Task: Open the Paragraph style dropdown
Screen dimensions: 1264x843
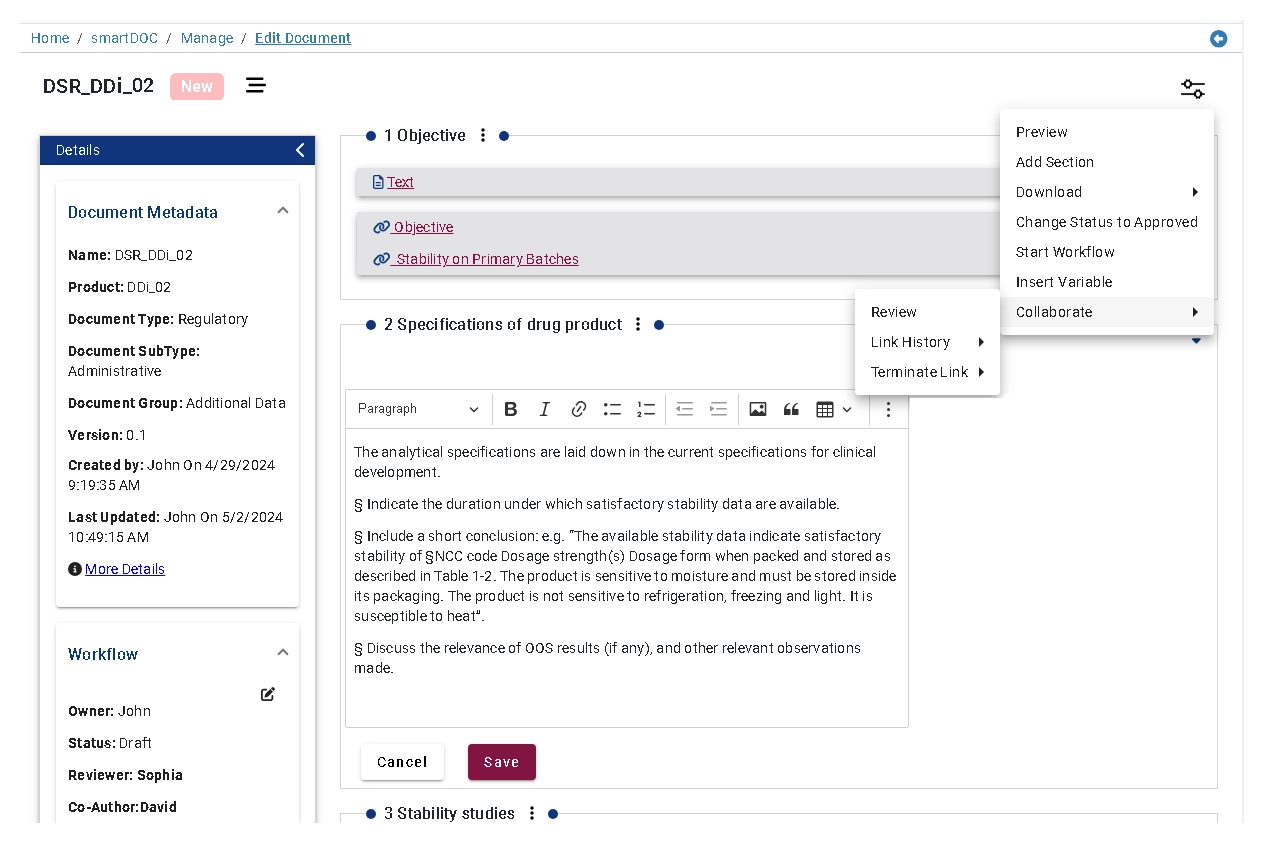Action: pos(418,409)
